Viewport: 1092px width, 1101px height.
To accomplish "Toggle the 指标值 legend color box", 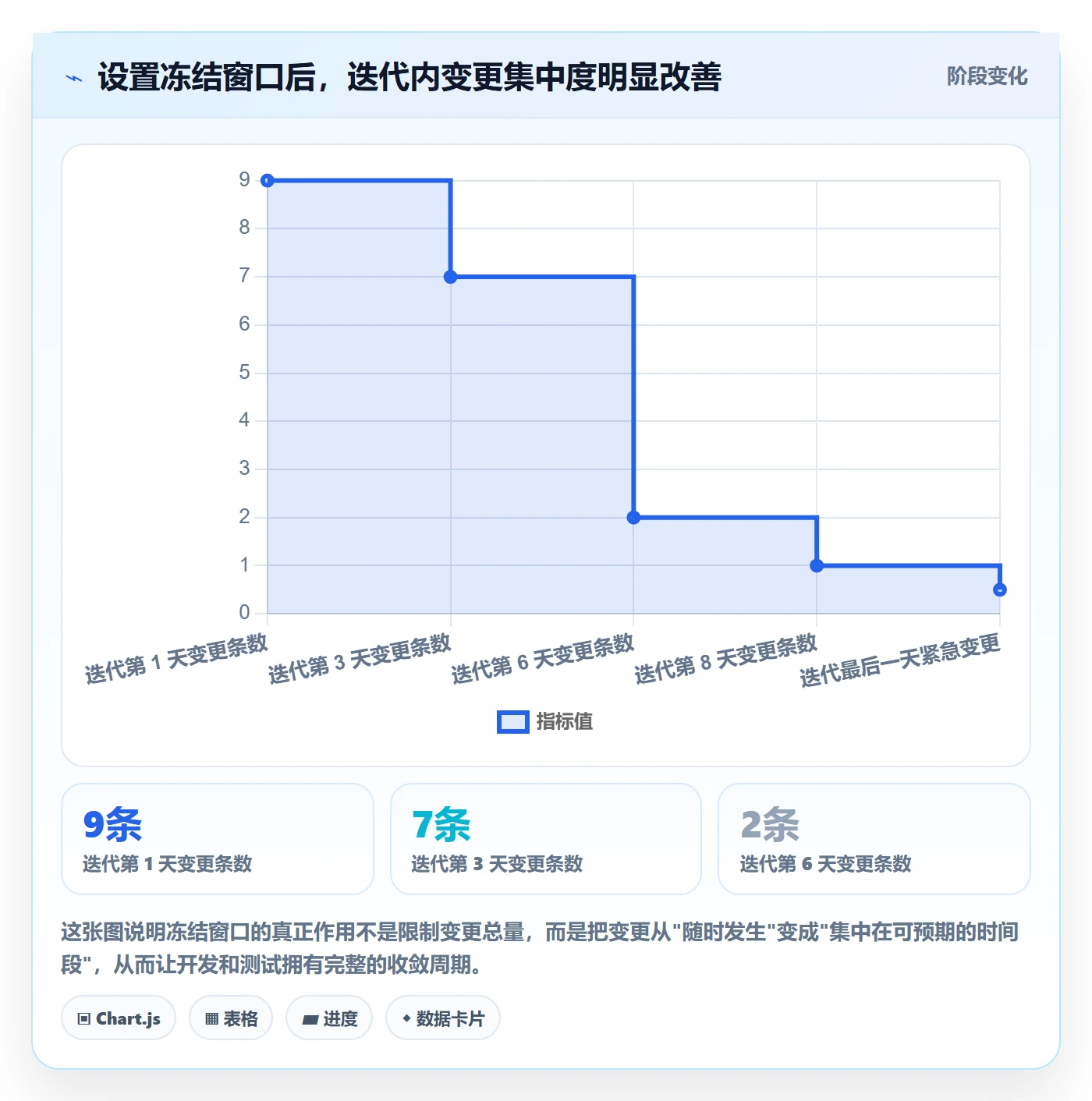I will (512, 722).
